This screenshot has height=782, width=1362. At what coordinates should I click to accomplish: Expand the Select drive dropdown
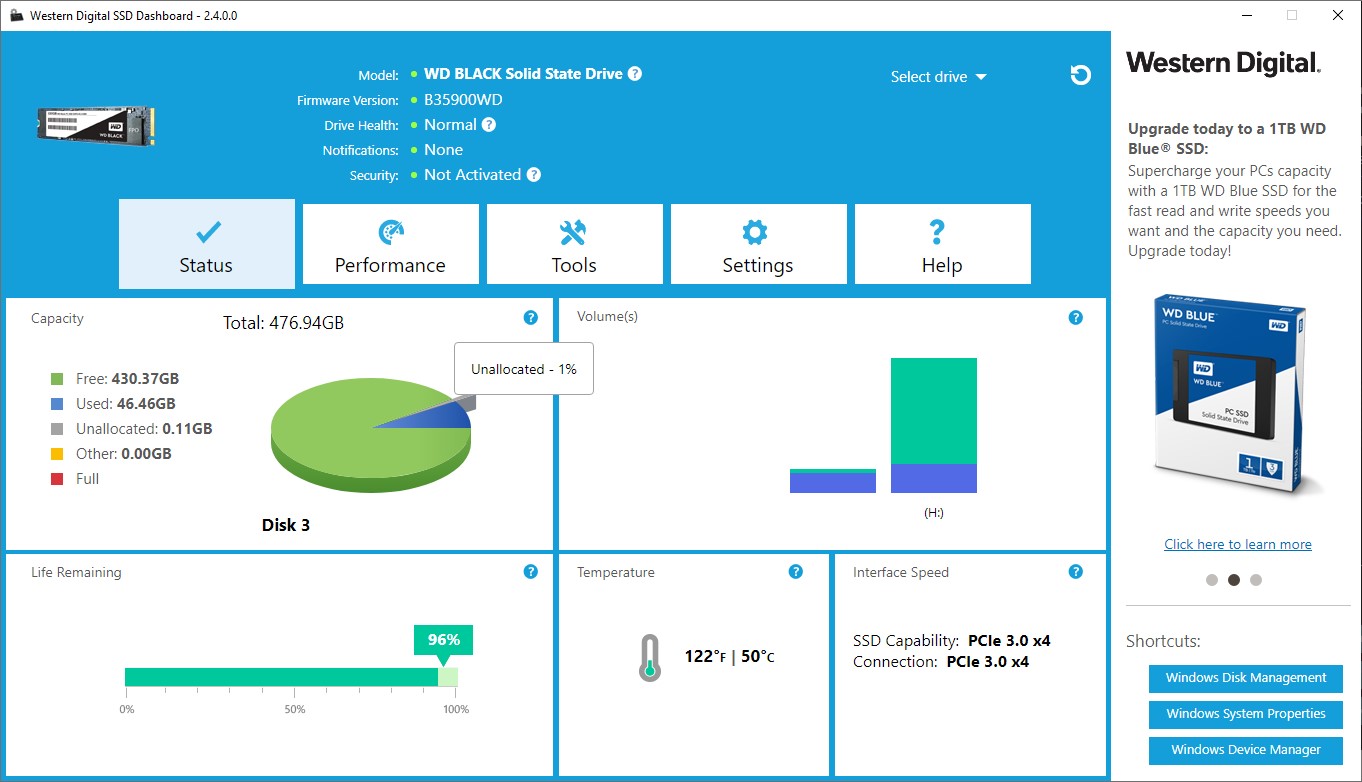click(x=938, y=77)
